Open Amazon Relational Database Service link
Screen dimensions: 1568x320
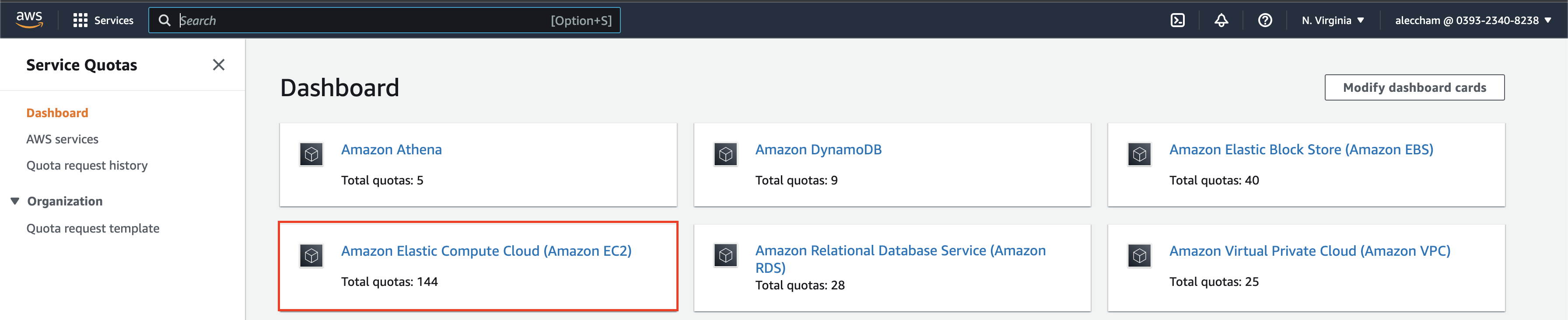pos(901,259)
